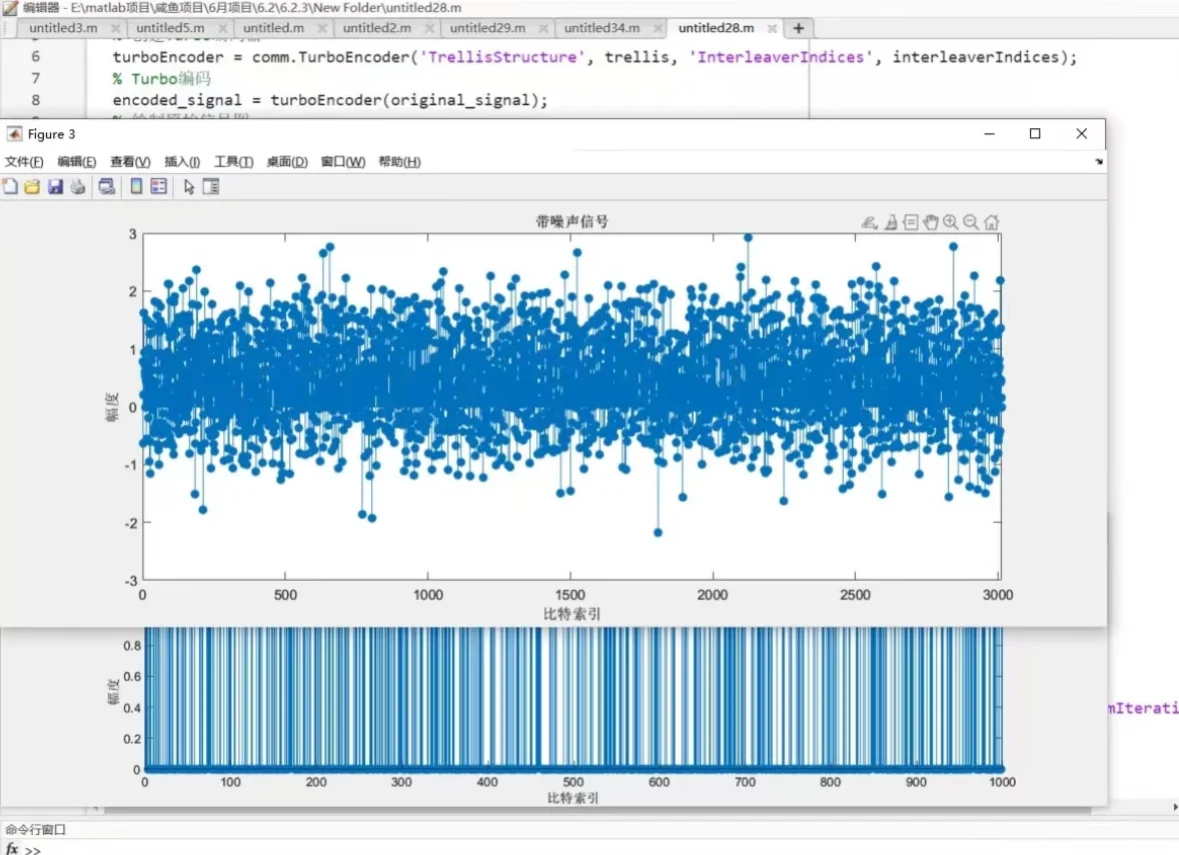This screenshot has width=1179, height=855.
Task: Close the untitled34.m tab
Action: pyautogui.click(x=658, y=29)
